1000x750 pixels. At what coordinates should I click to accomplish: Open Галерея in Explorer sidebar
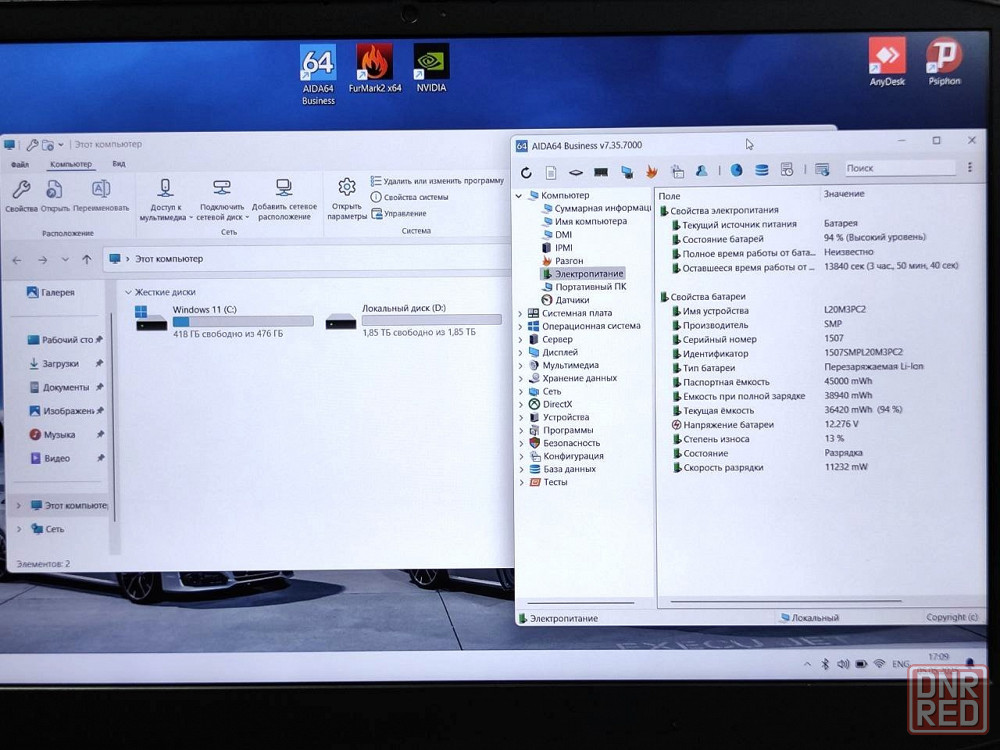tap(51, 293)
